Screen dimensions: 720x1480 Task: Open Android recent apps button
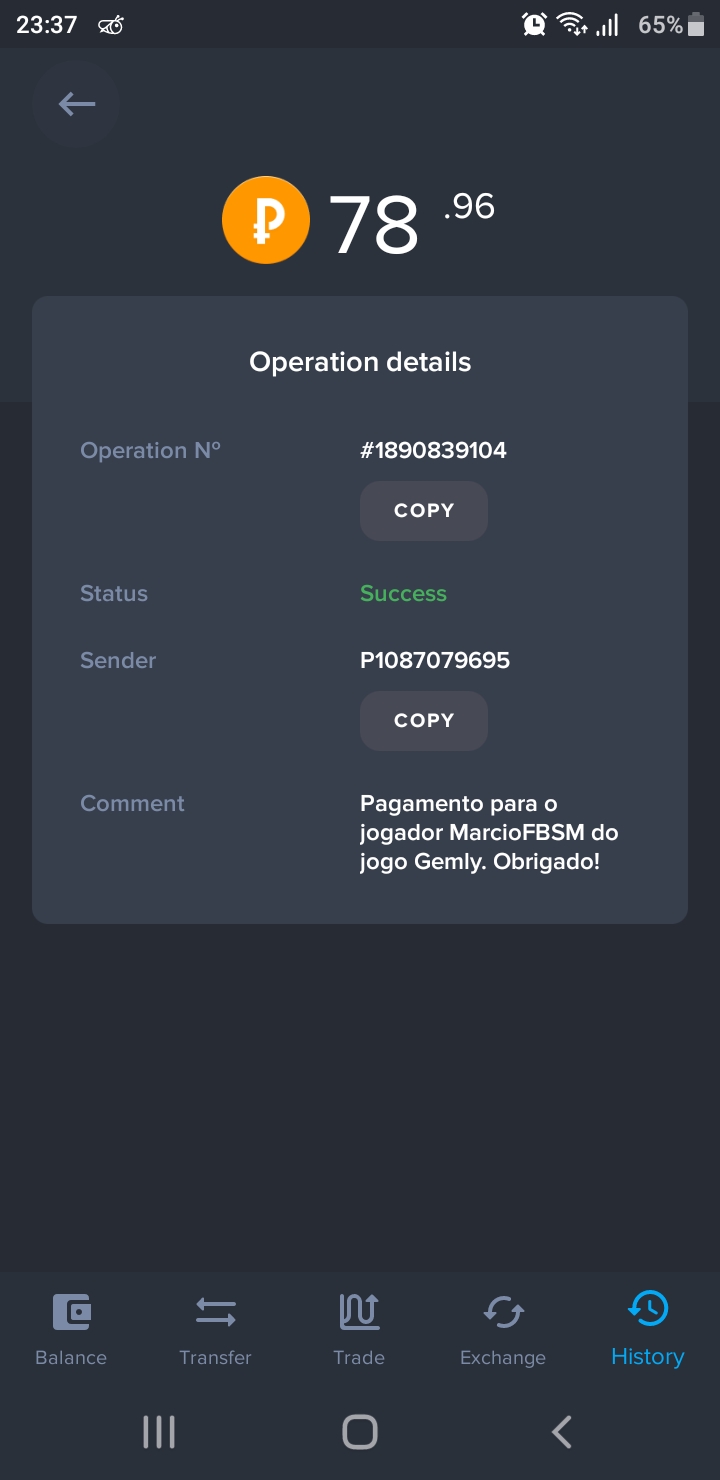pyautogui.click(x=159, y=1432)
